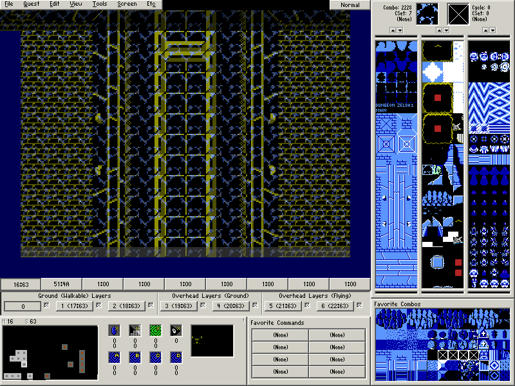Click the green warp arrival square icon
Image resolution: width=515 pixels, height=386 pixels.
[155, 330]
